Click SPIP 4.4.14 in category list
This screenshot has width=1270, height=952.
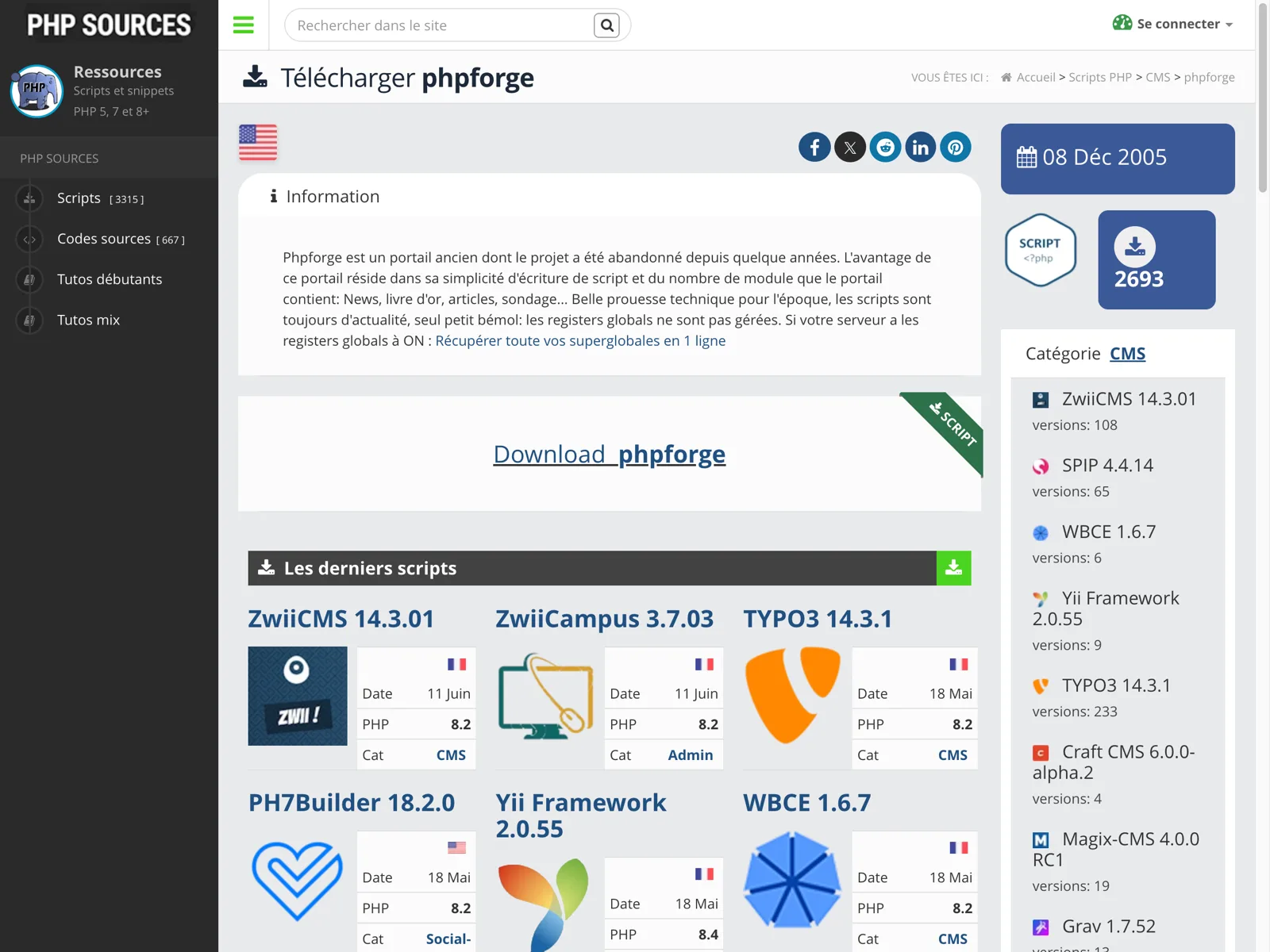(1107, 466)
